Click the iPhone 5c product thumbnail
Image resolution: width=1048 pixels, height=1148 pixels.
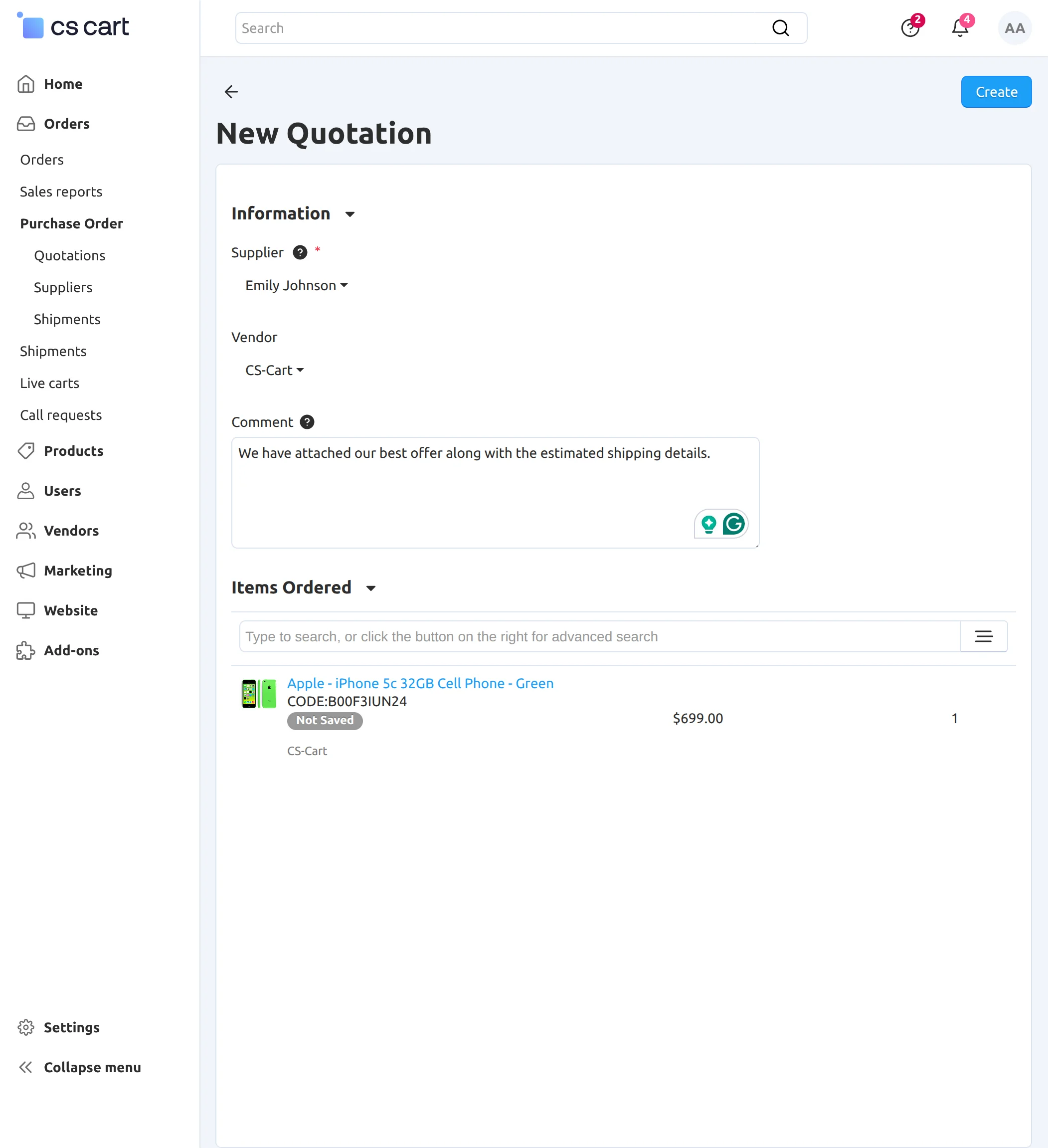pyautogui.click(x=258, y=694)
